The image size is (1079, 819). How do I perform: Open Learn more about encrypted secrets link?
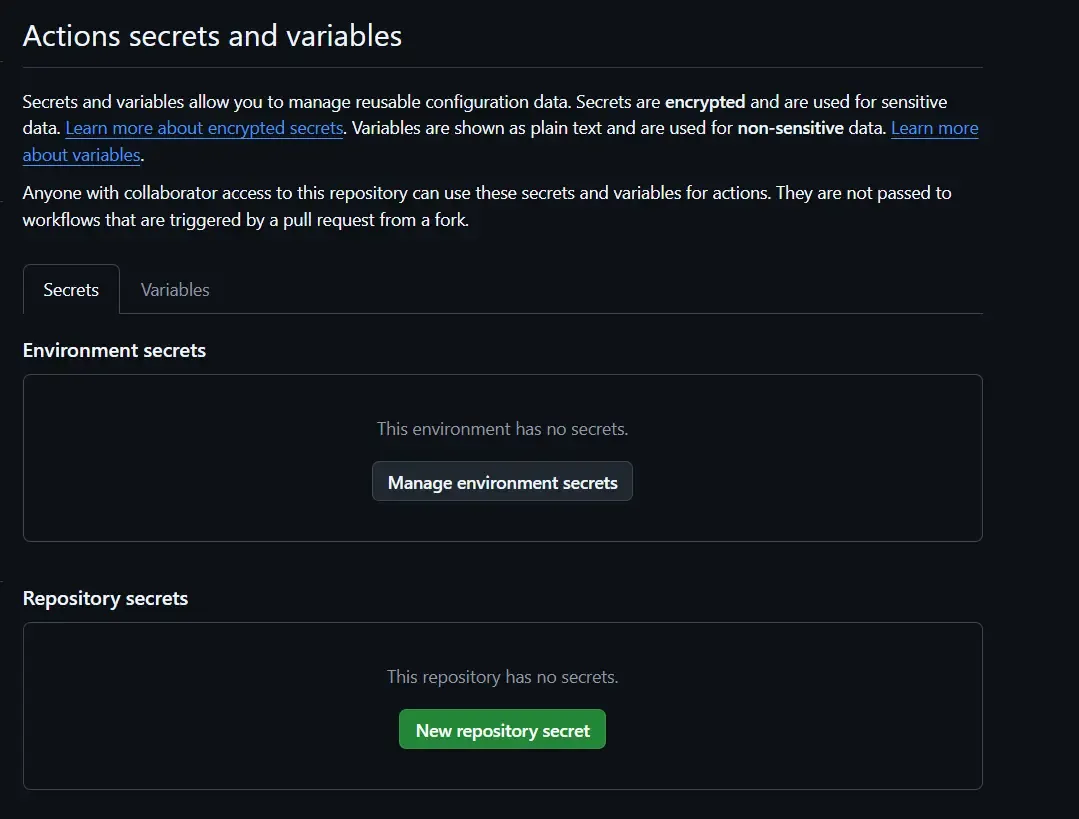click(204, 129)
